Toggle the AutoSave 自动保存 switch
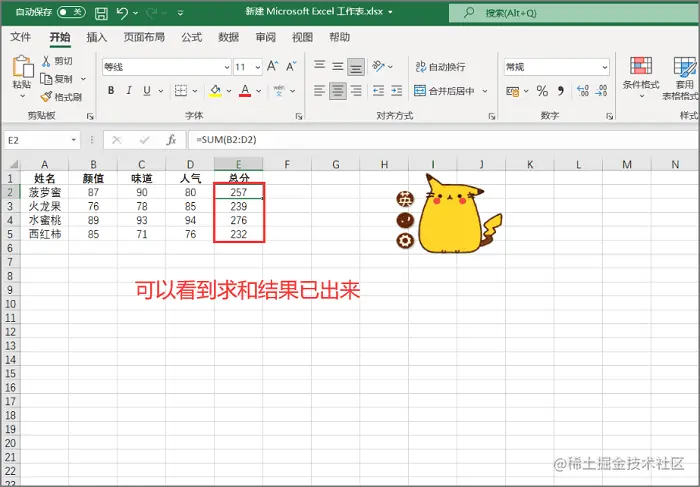Image resolution: width=700 pixels, height=487 pixels. tap(71, 12)
